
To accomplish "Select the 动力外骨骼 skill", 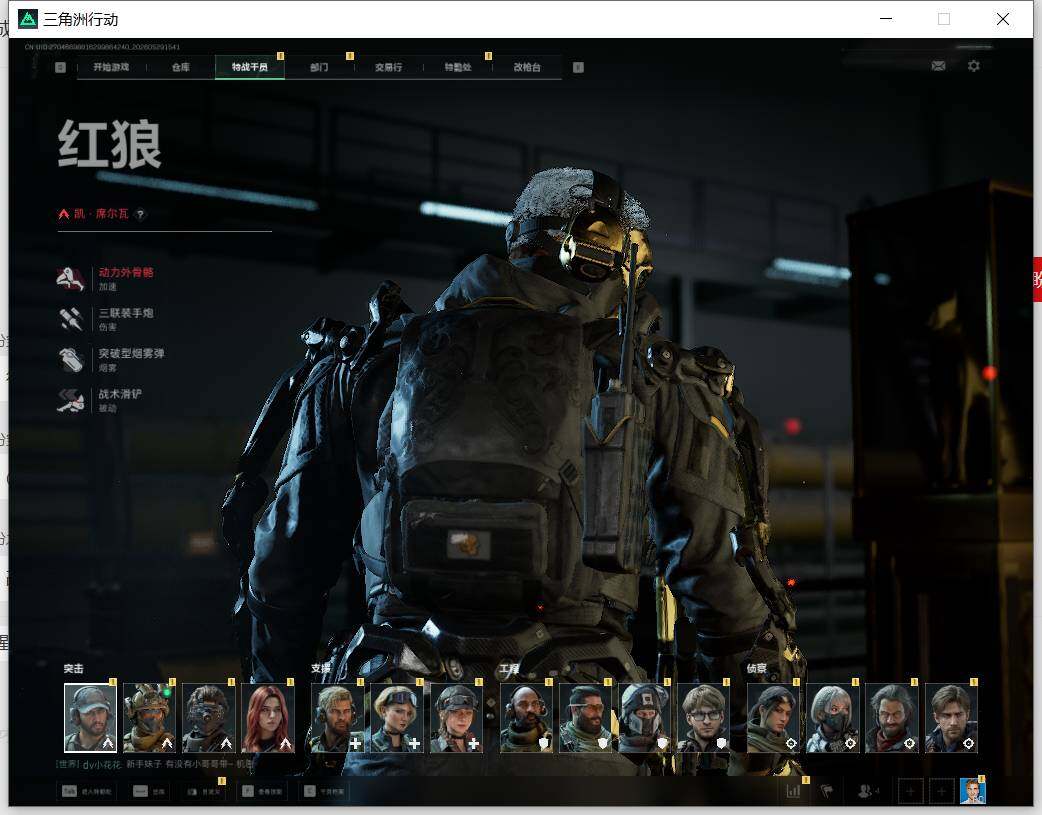I will click(x=106, y=279).
